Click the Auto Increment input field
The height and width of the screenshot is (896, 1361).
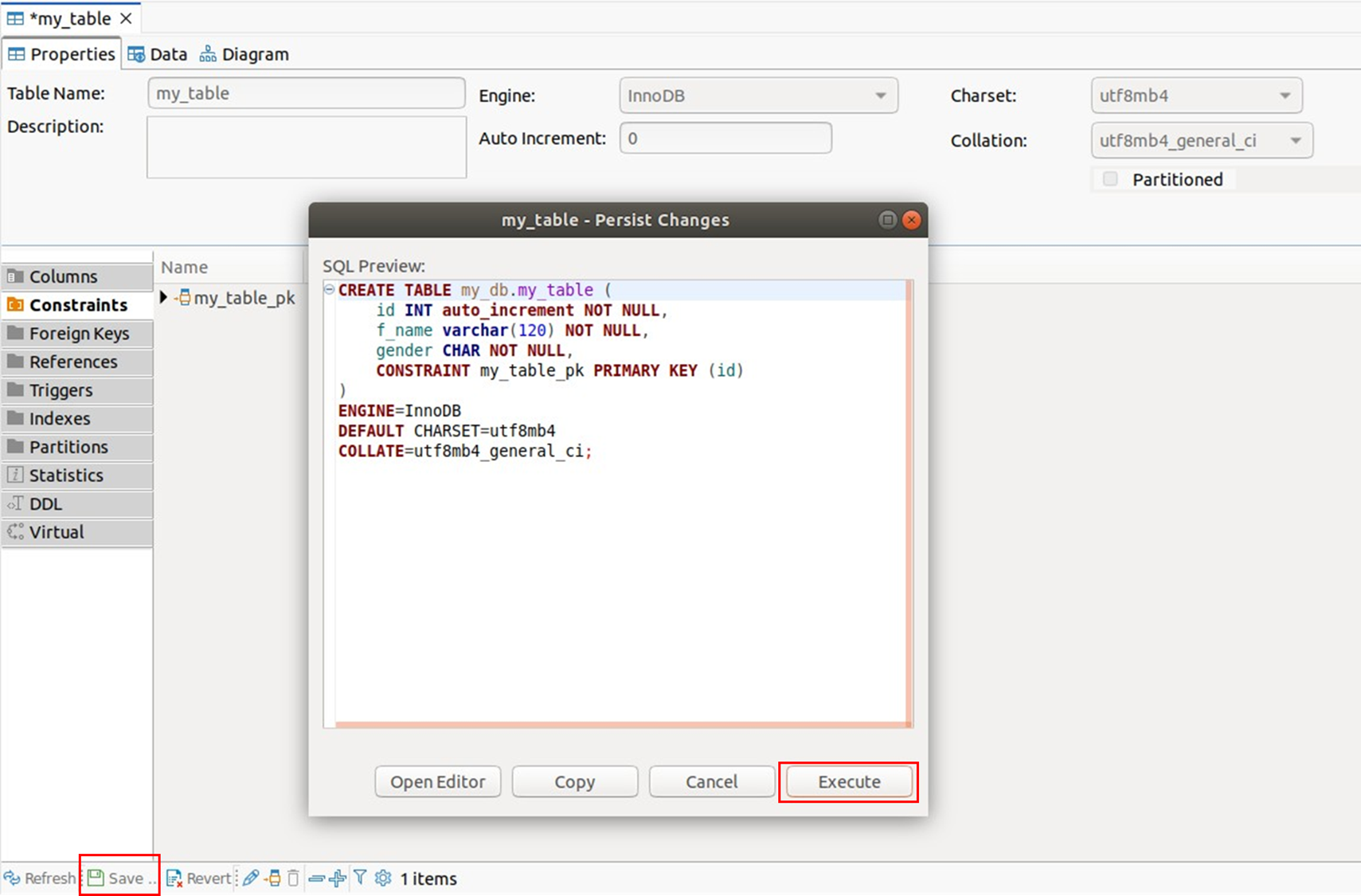[x=725, y=138]
